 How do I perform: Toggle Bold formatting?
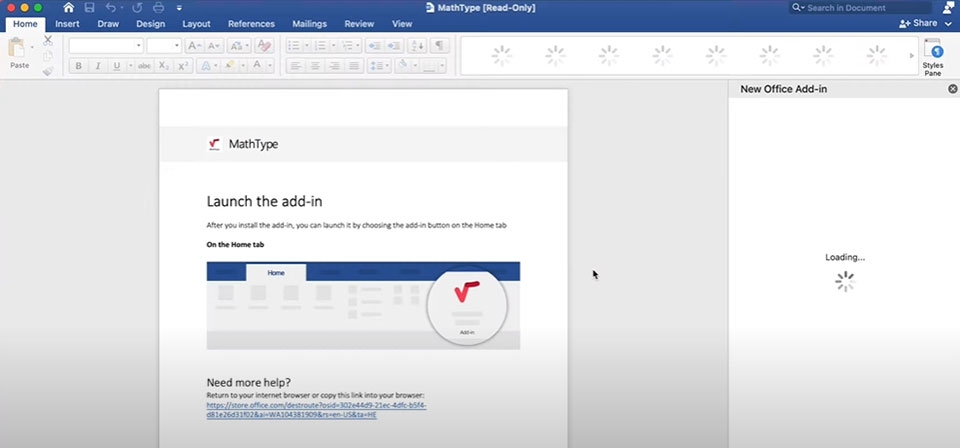pos(78,66)
